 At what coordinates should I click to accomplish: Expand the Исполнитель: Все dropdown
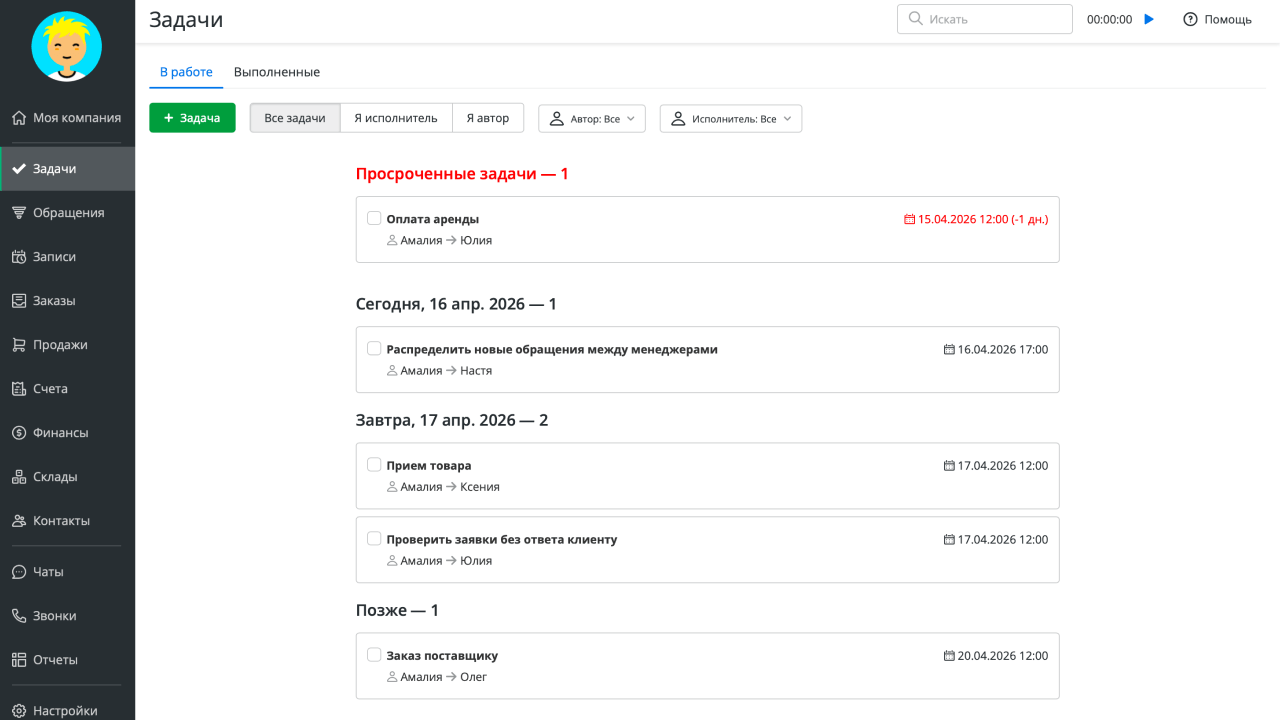[730, 118]
